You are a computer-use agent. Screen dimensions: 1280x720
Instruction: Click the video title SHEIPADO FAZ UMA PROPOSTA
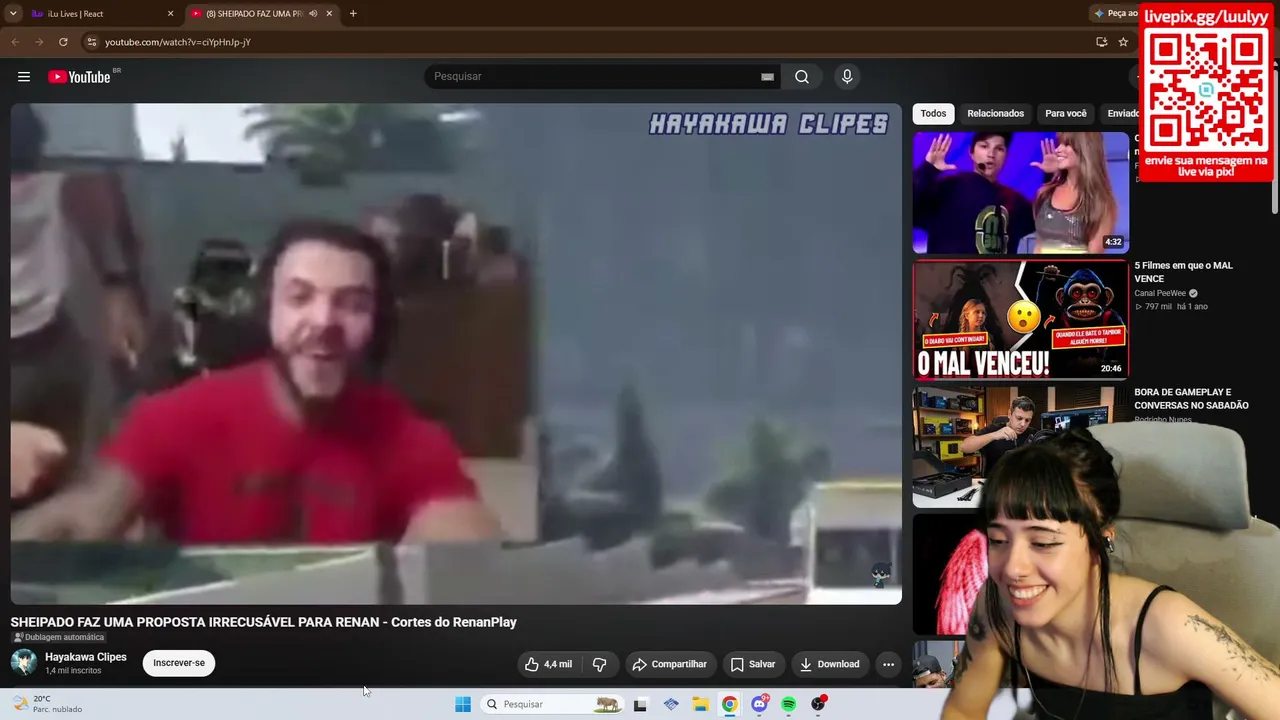[x=264, y=622]
